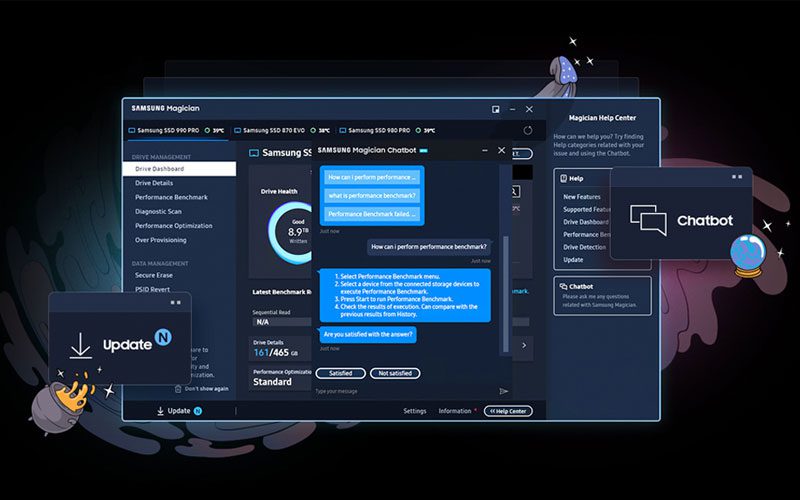Click the Type your message field
Image resolution: width=800 pixels, height=500 pixels.
400,391
